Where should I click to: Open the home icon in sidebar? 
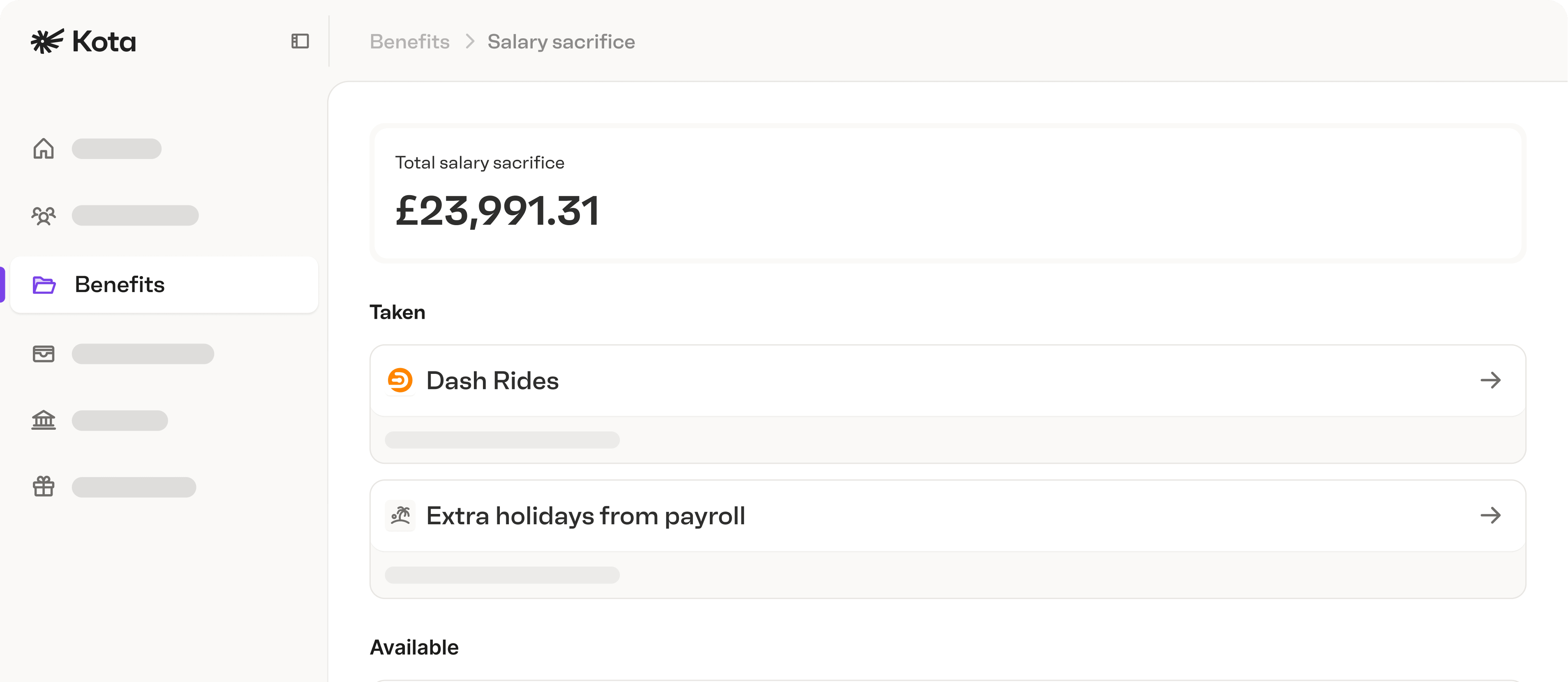pyautogui.click(x=44, y=148)
